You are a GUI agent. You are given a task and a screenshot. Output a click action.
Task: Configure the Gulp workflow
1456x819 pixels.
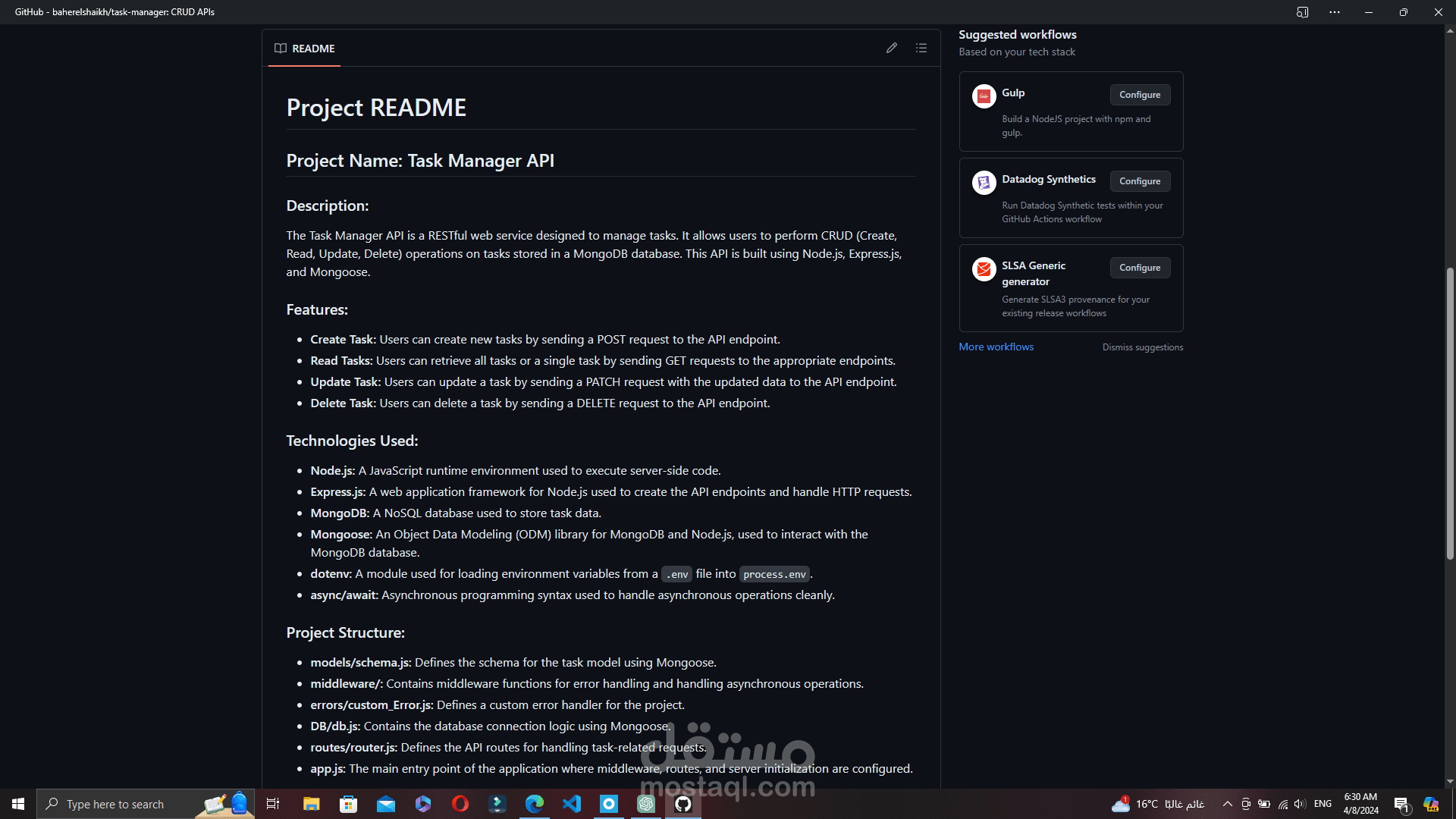click(1140, 95)
